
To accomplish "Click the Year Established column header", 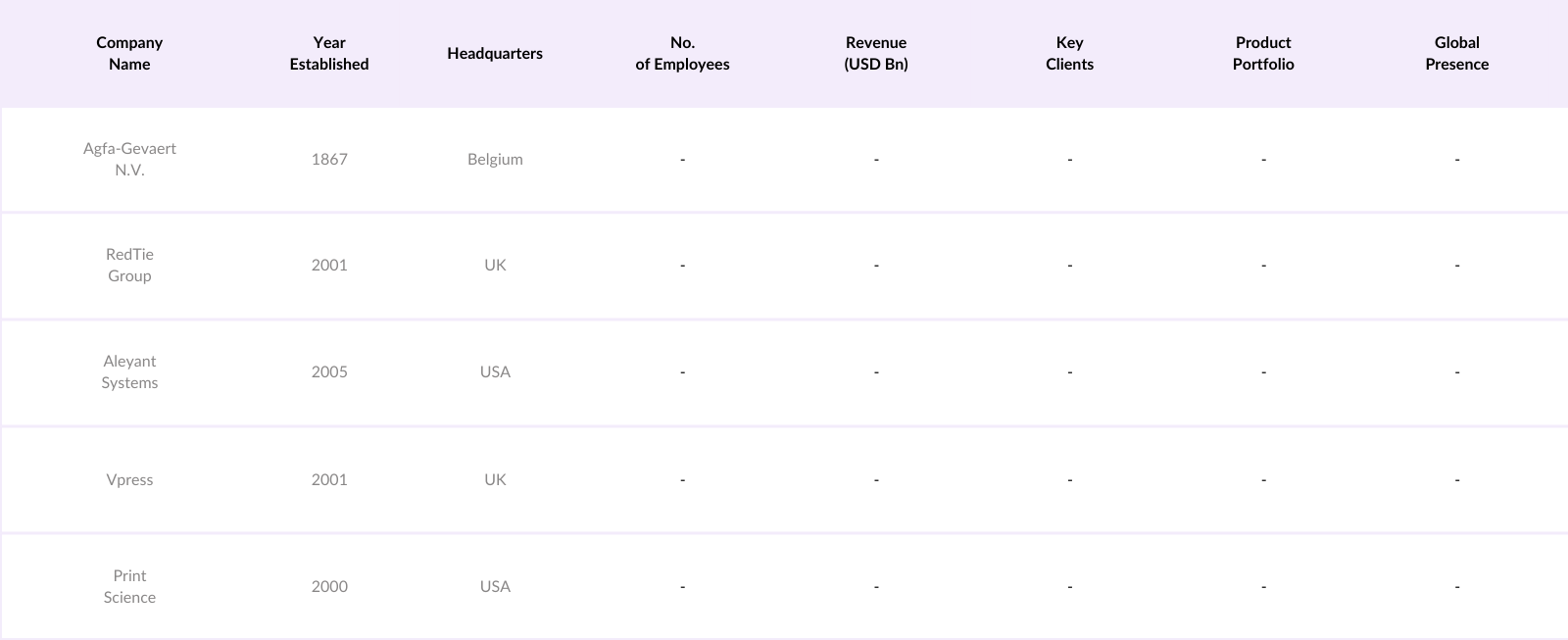I will (x=329, y=53).
